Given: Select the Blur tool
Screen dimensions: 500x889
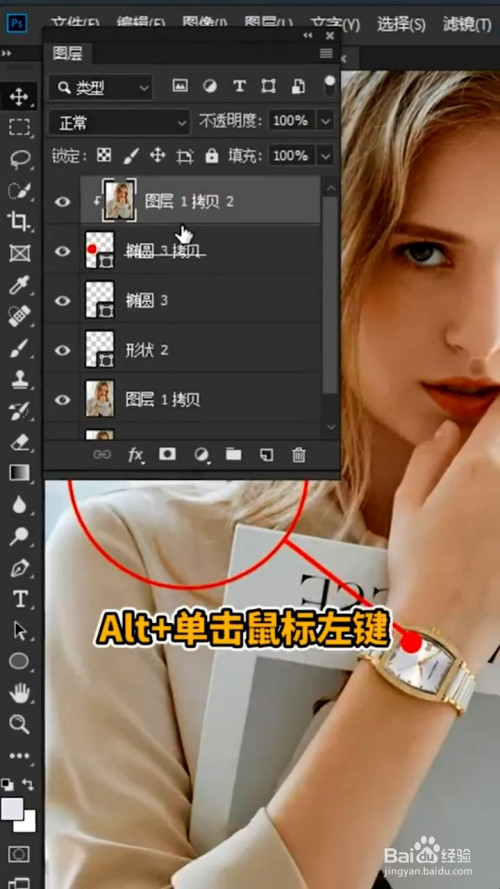Looking at the screenshot, I should [19, 505].
